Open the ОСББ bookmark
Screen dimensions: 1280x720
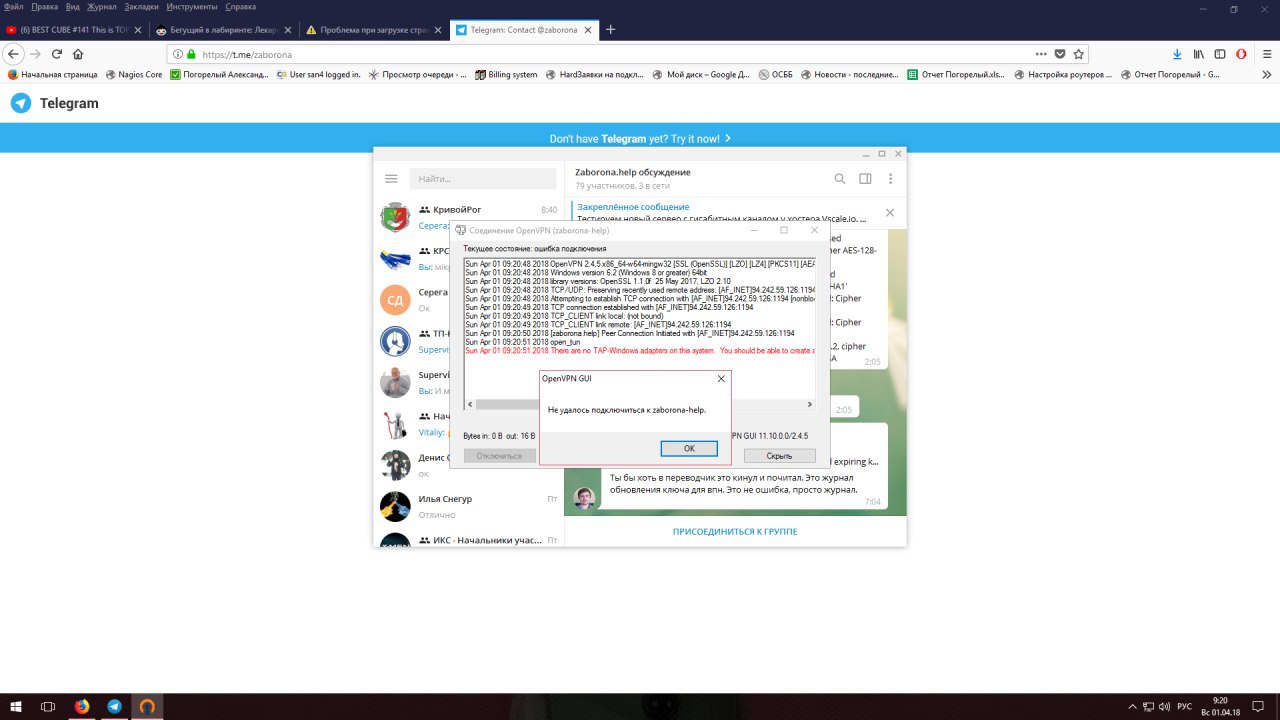click(776, 74)
